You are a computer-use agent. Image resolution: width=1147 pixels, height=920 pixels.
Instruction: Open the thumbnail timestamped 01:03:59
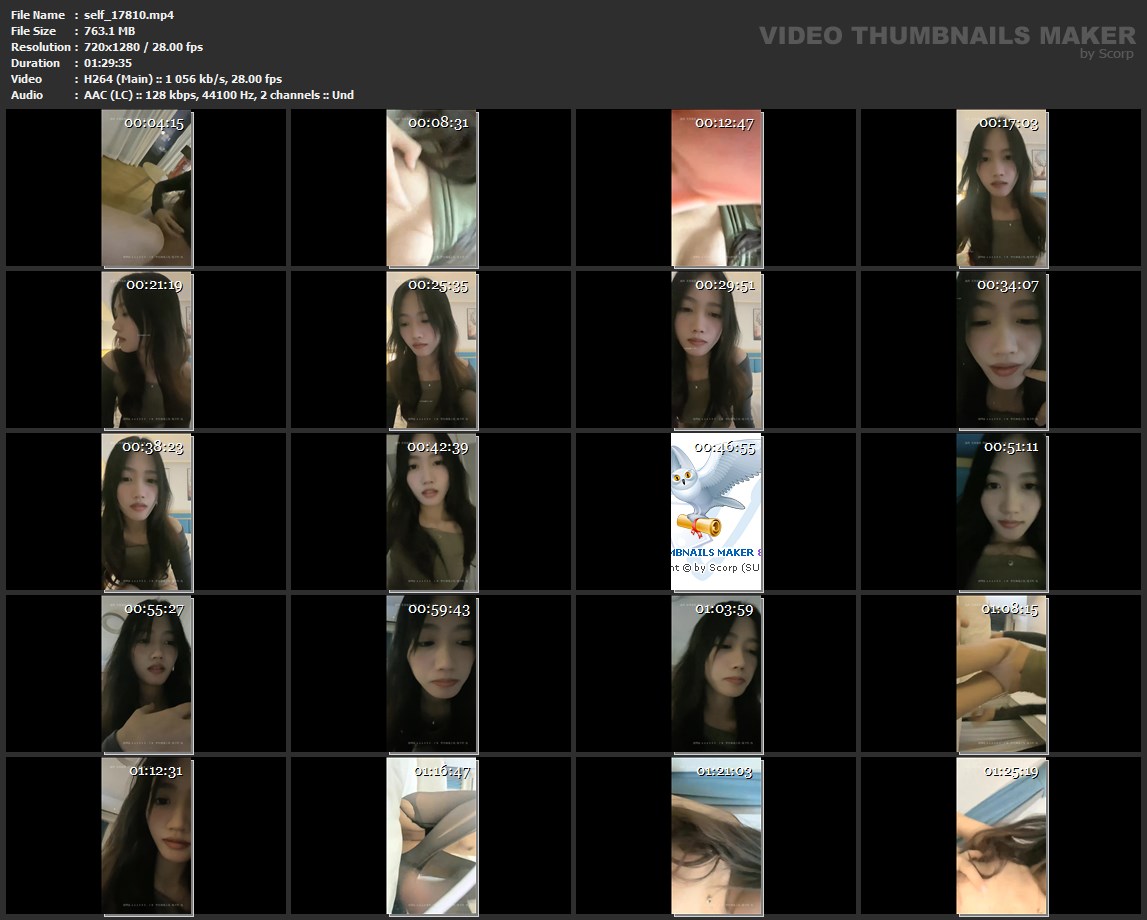coord(716,674)
